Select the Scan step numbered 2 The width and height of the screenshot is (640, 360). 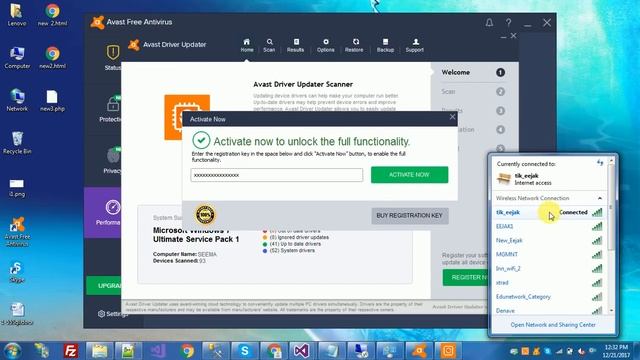[473, 92]
